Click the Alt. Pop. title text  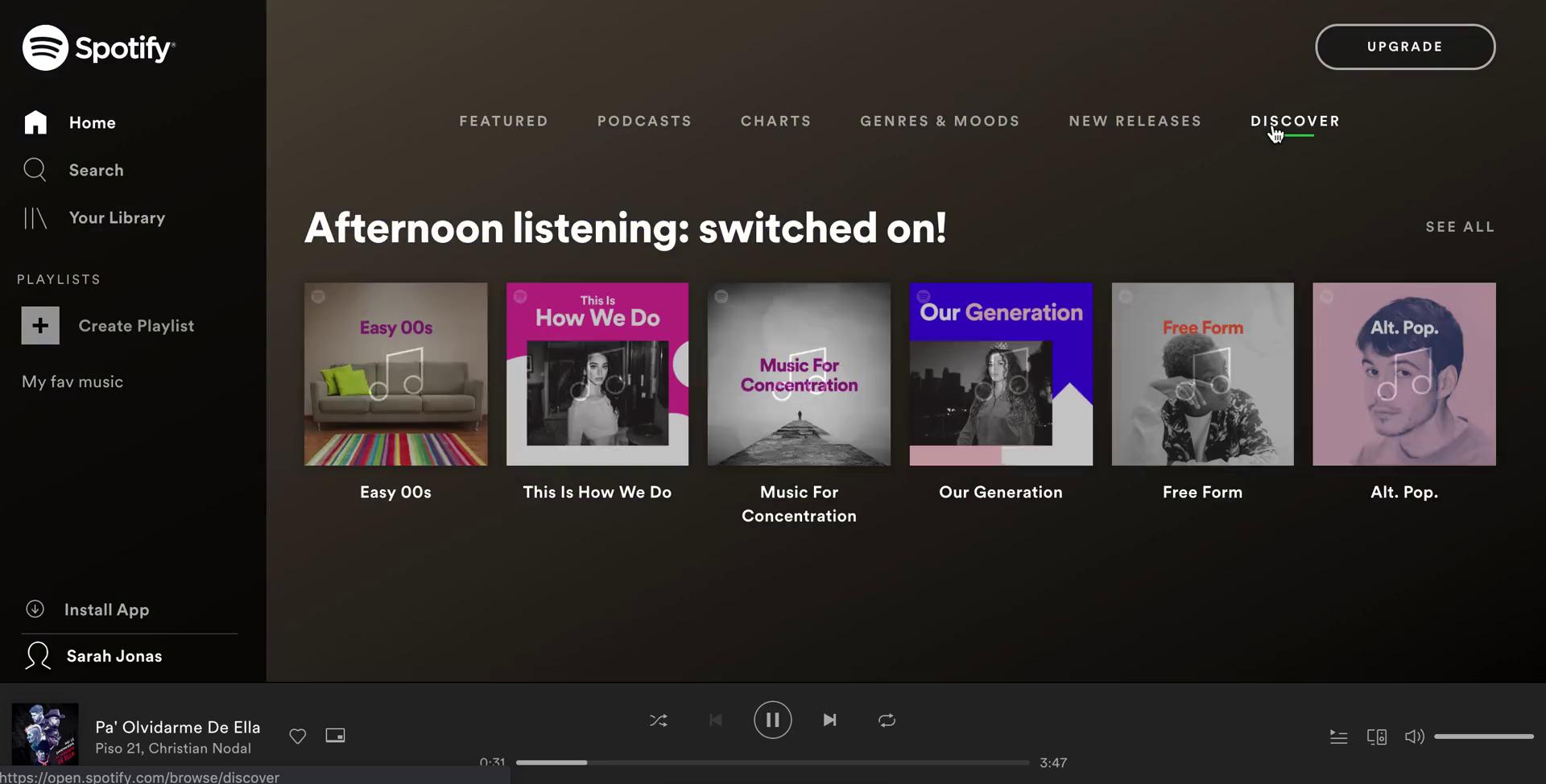[1404, 492]
